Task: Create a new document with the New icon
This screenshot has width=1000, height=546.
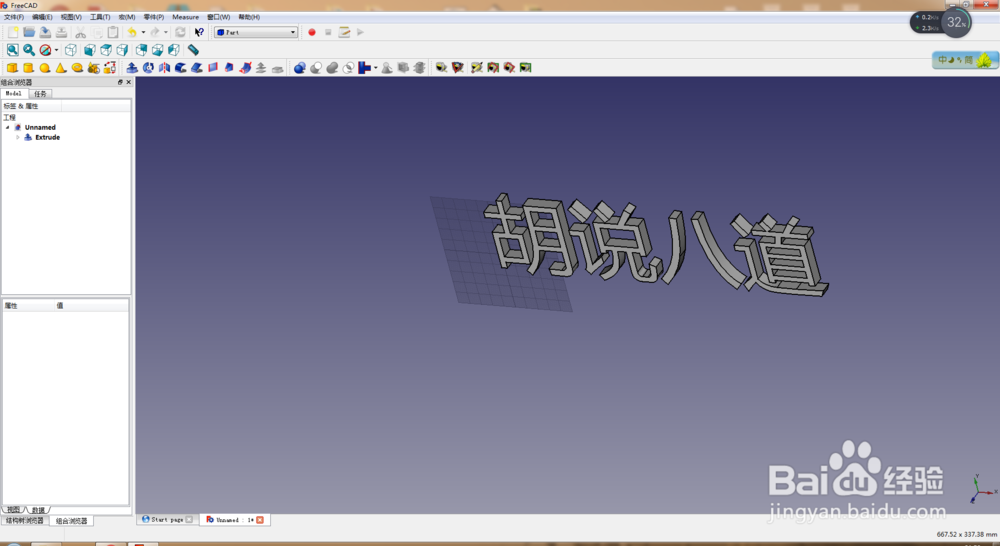Action: click(x=13, y=32)
